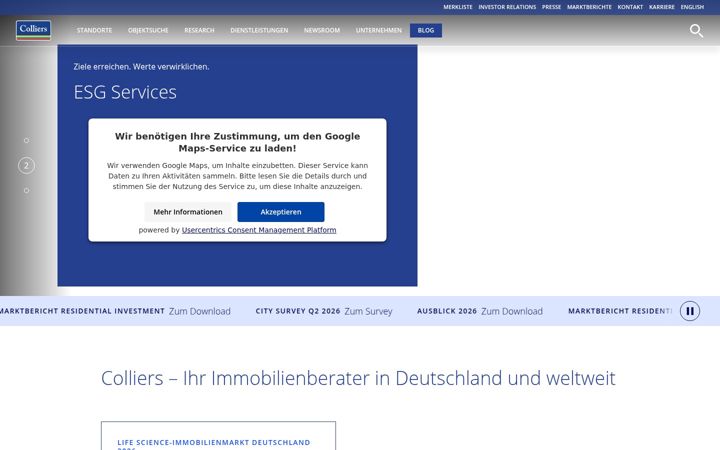Open the Karriere link
This screenshot has height=450, width=720.
[x=662, y=7]
